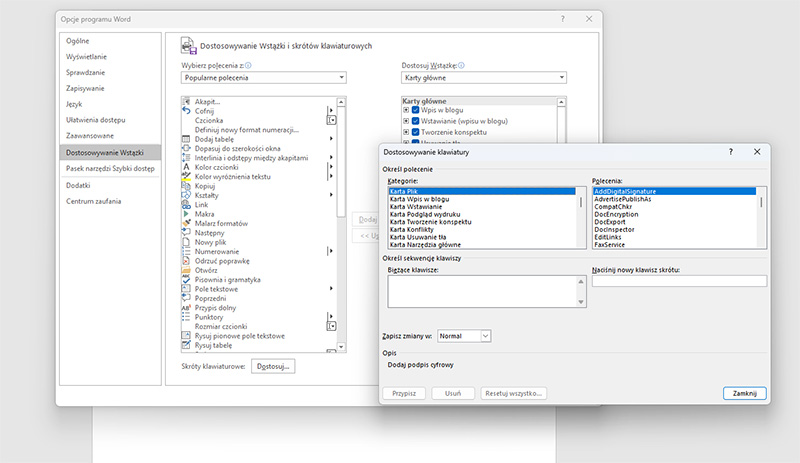Click the Cofnij undo arrow icon

(x=186, y=111)
